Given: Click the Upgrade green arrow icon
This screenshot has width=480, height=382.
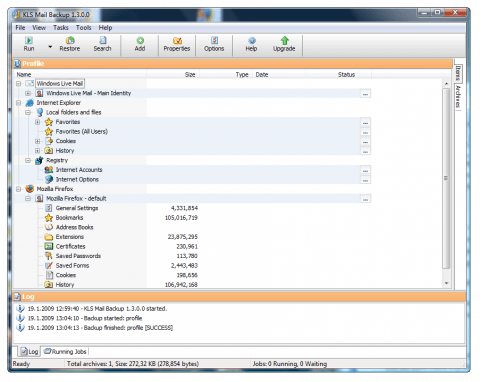Looking at the screenshot, I should pyautogui.click(x=284, y=41).
